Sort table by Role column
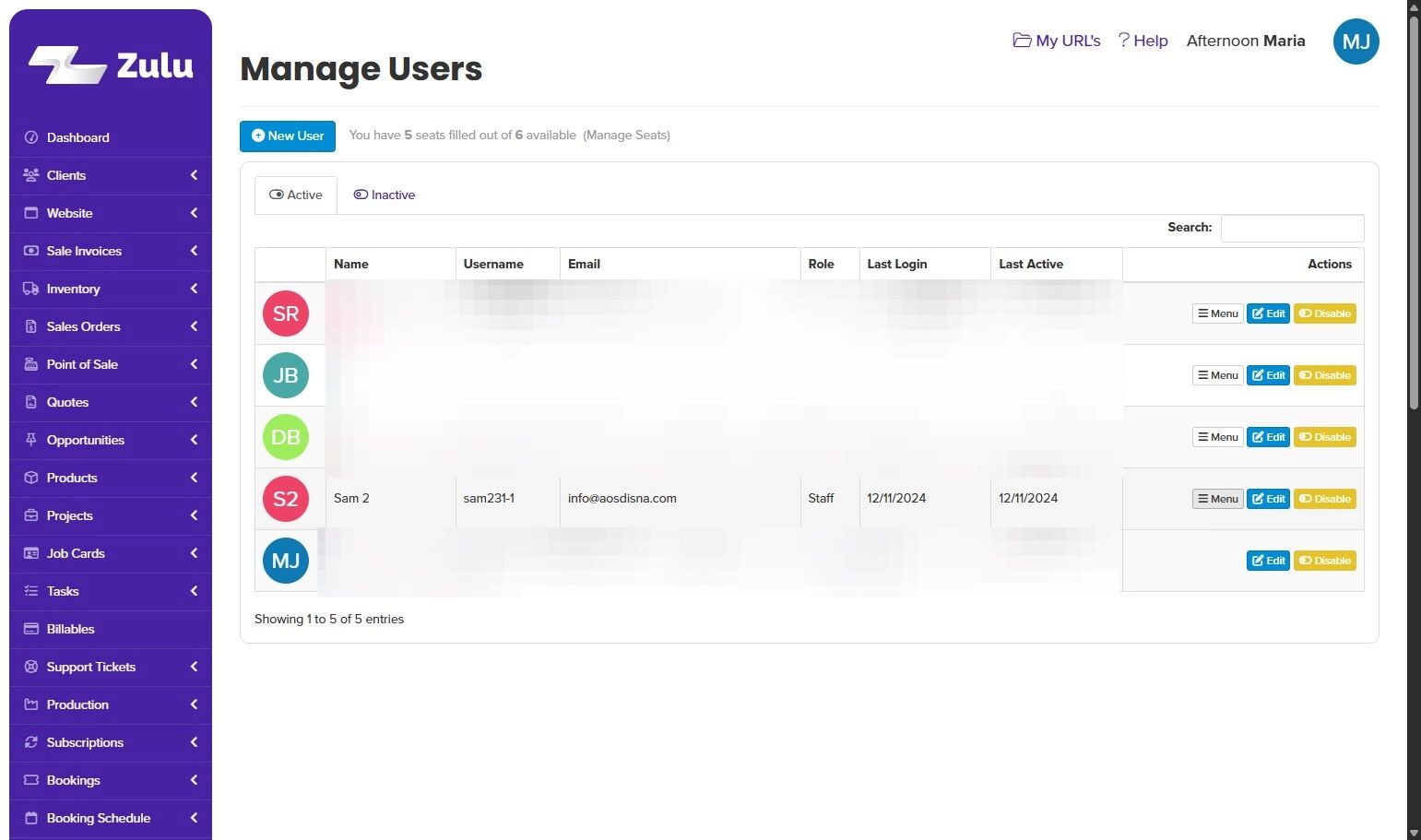 tap(830, 264)
